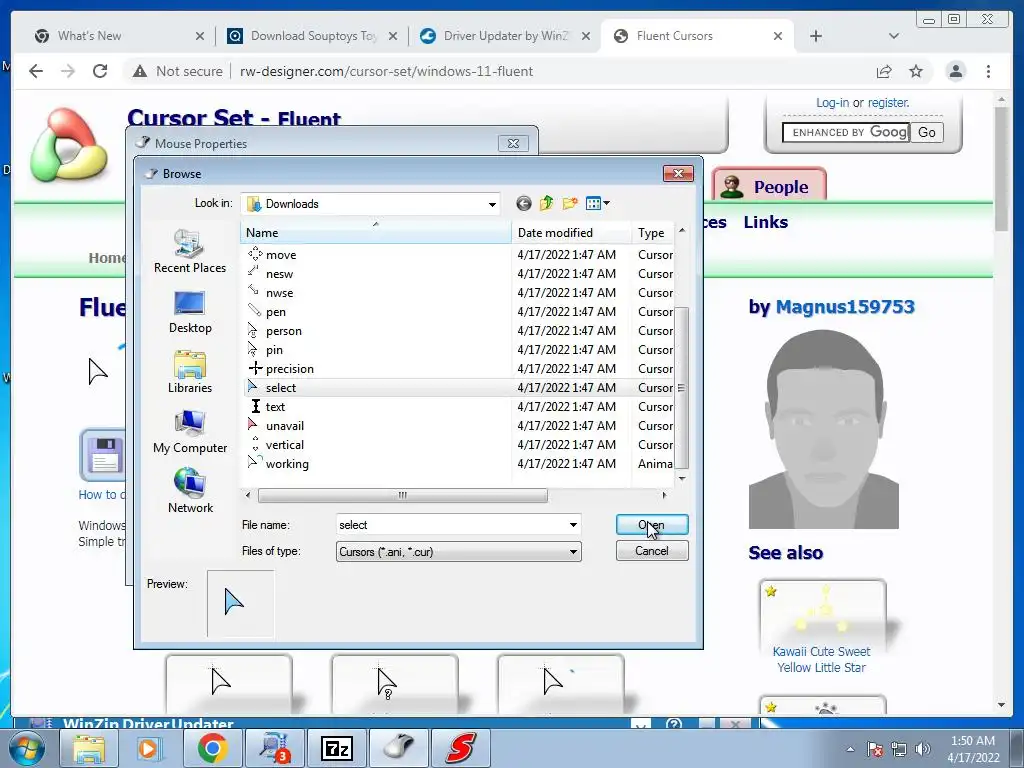Click the address bar URL

point(386,71)
